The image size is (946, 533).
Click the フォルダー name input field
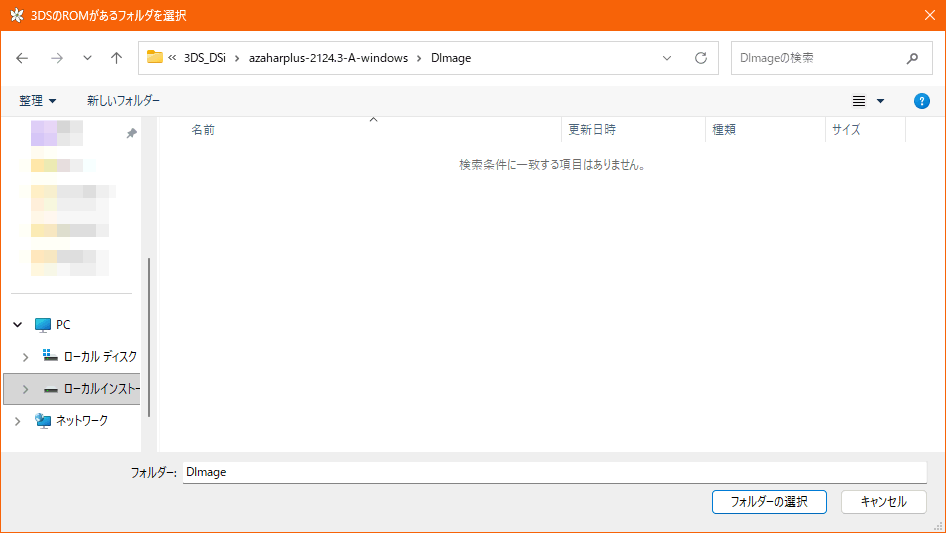[x=554, y=472]
